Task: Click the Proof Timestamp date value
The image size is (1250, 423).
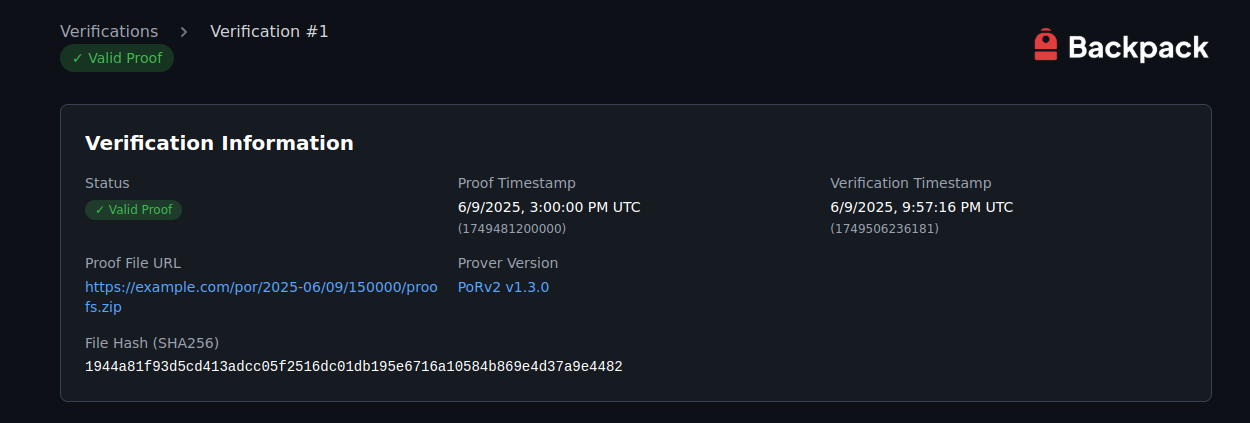Action: tap(549, 208)
